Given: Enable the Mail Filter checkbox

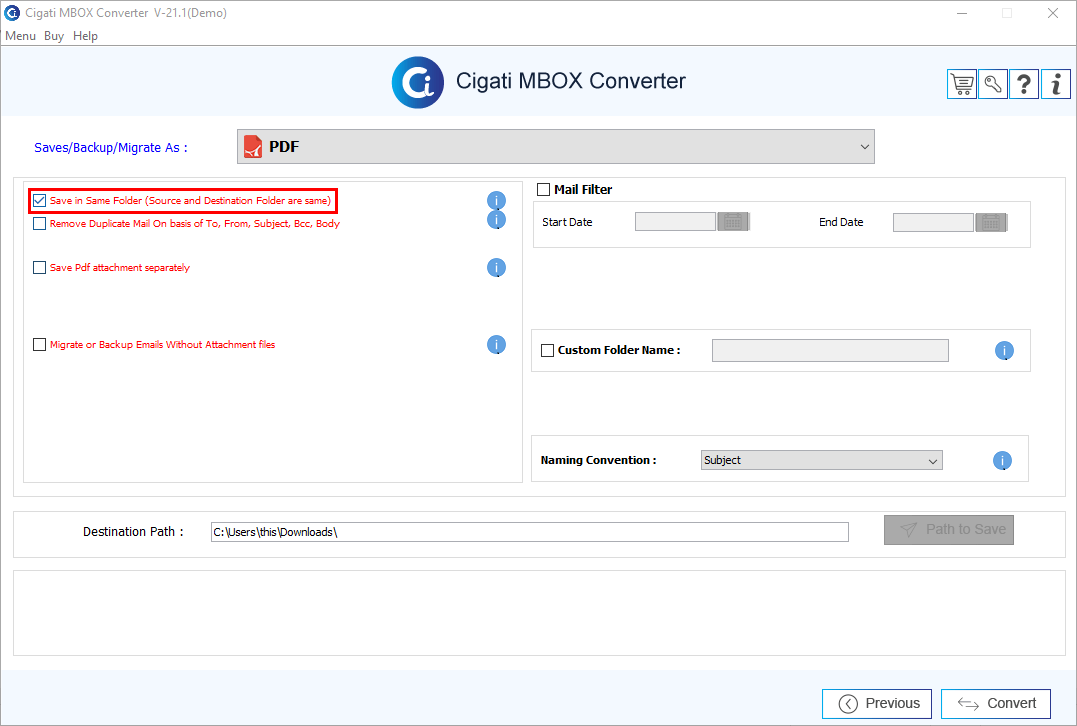Looking at the screenshot, I should (x=543, y=190).
